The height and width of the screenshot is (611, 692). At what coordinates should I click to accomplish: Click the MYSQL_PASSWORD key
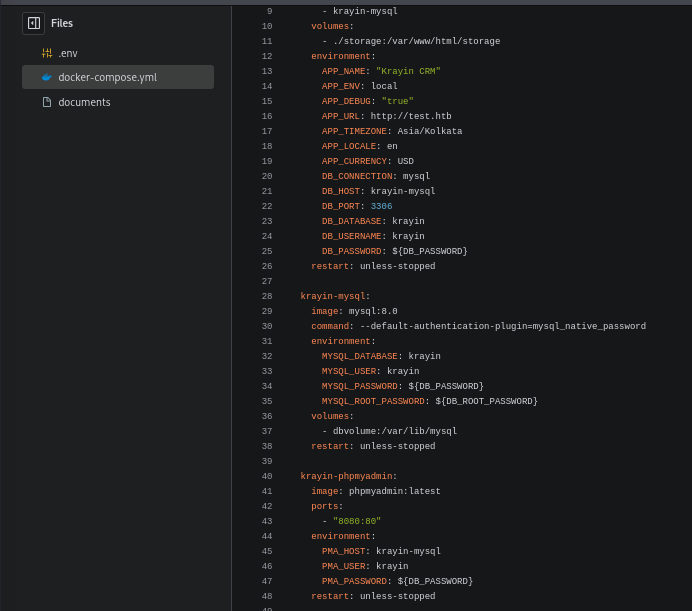pos(360,386)
